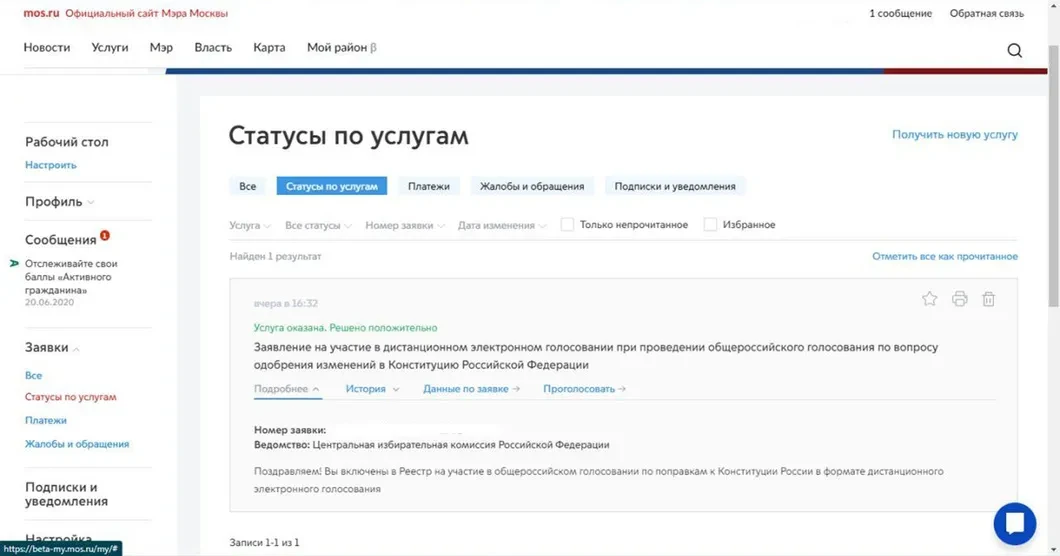This screenshot has width=1060, height=556.
Task: Collapse the Подробнее details section
Action: (x=286, y=389)
